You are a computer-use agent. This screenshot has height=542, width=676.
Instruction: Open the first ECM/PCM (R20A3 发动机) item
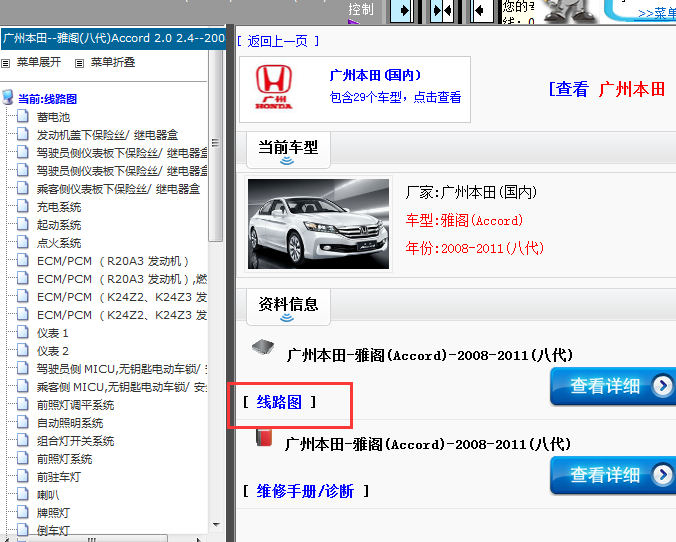click(x=113, y=261)
